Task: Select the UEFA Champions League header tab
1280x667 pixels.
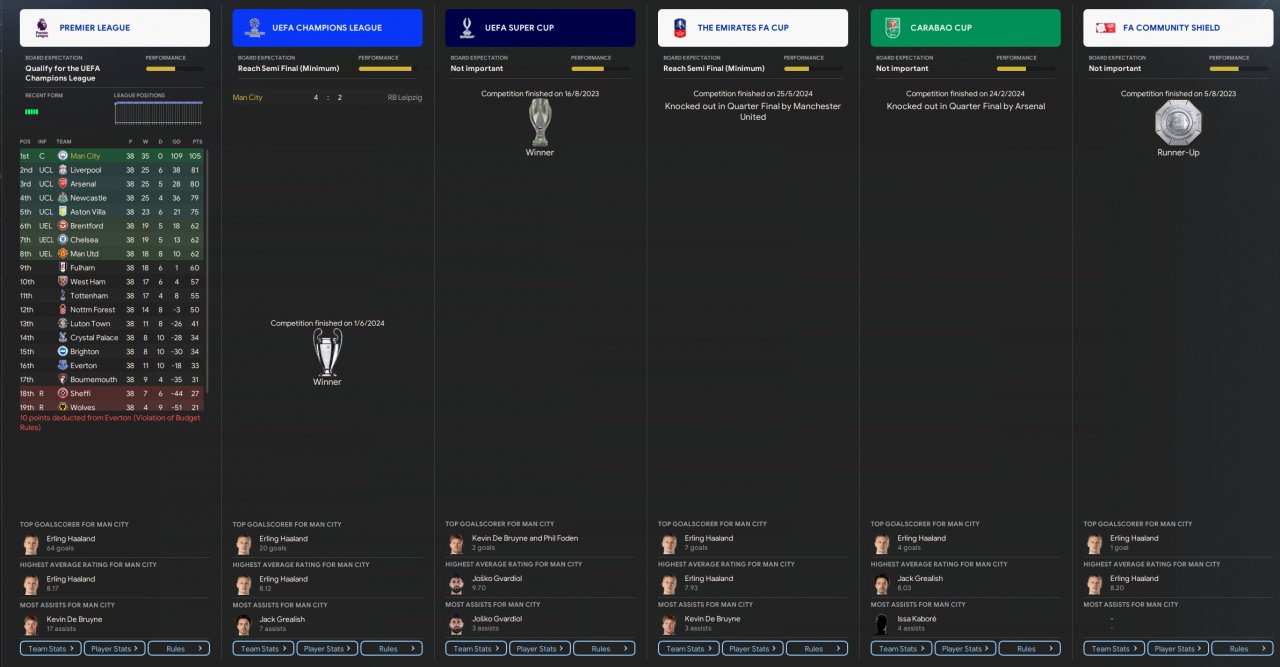Action: point(328,28)
